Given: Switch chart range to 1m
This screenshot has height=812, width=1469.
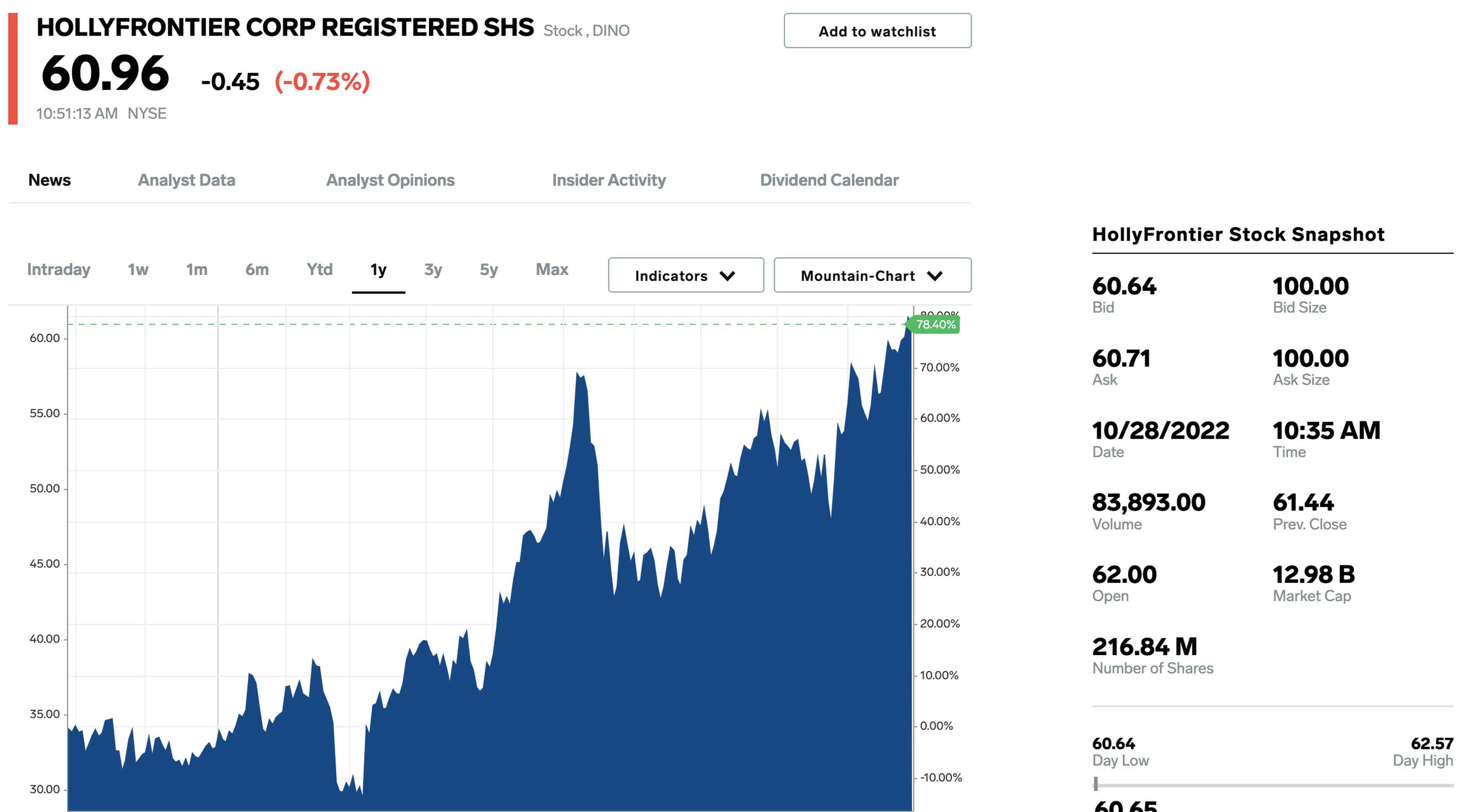Looking at the screenshot, I should [x=197, y=269].
